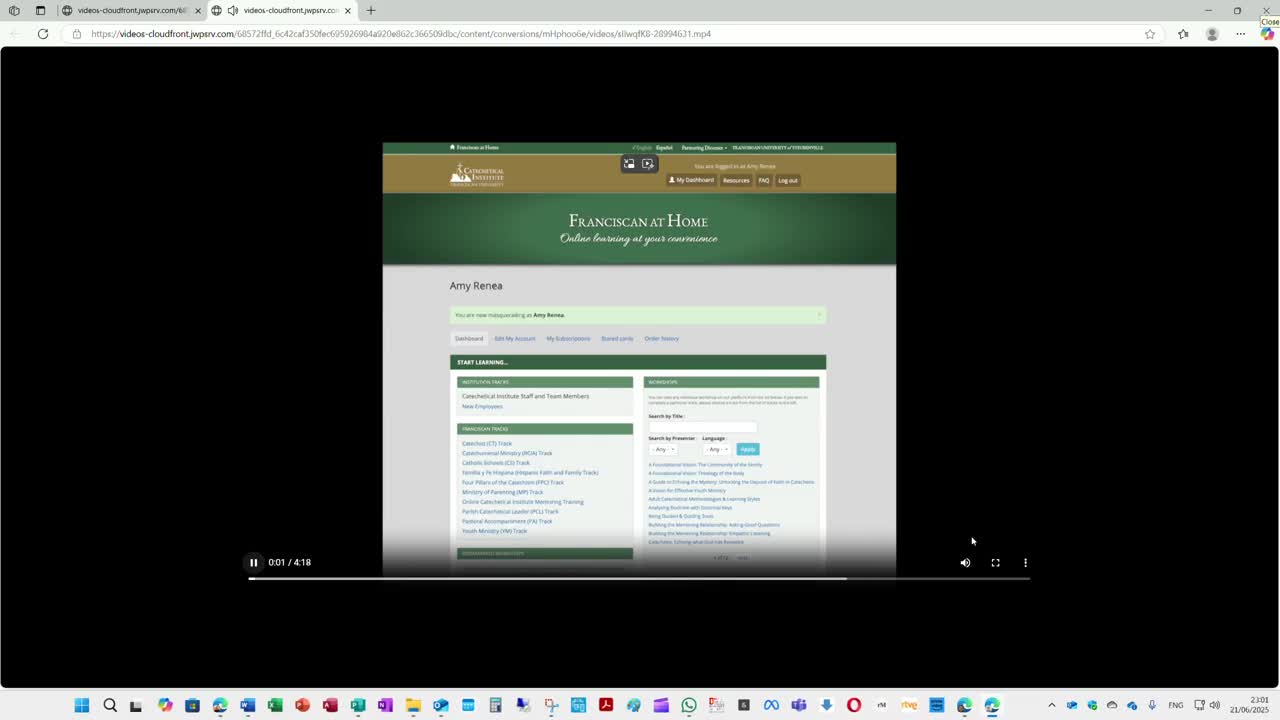Viewport: 1280px width, 720px height.
Task: Open volume settings in the system tray
Action: (1215, 705)
